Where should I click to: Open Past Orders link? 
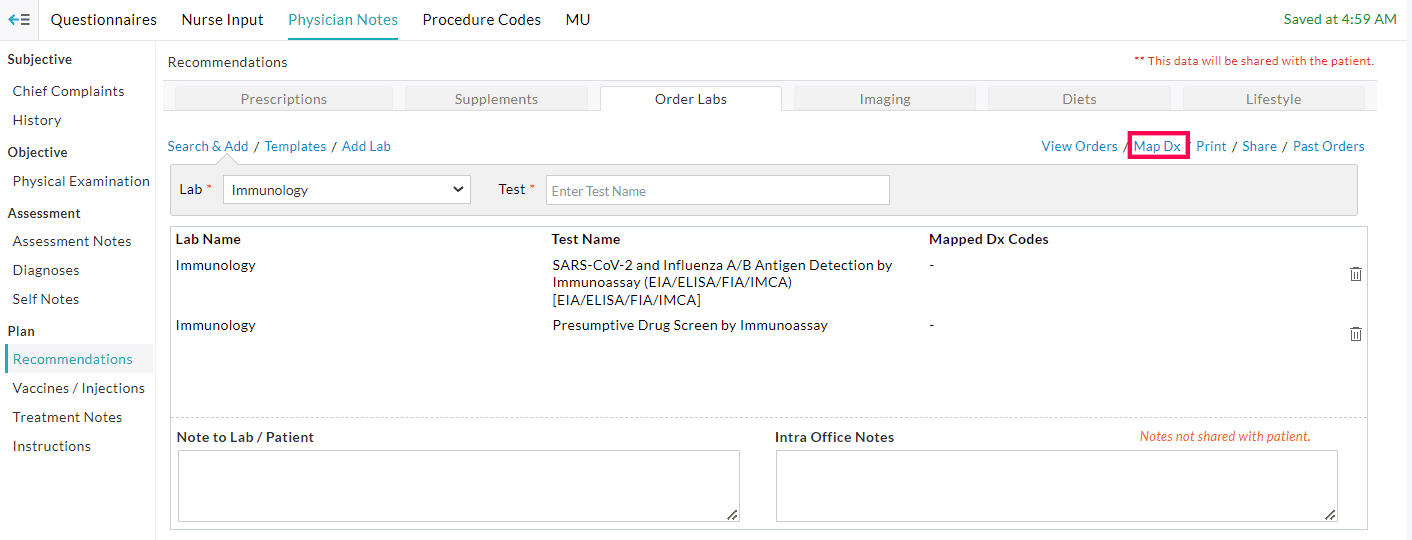pyautogui.click(x=1328, y=146)
